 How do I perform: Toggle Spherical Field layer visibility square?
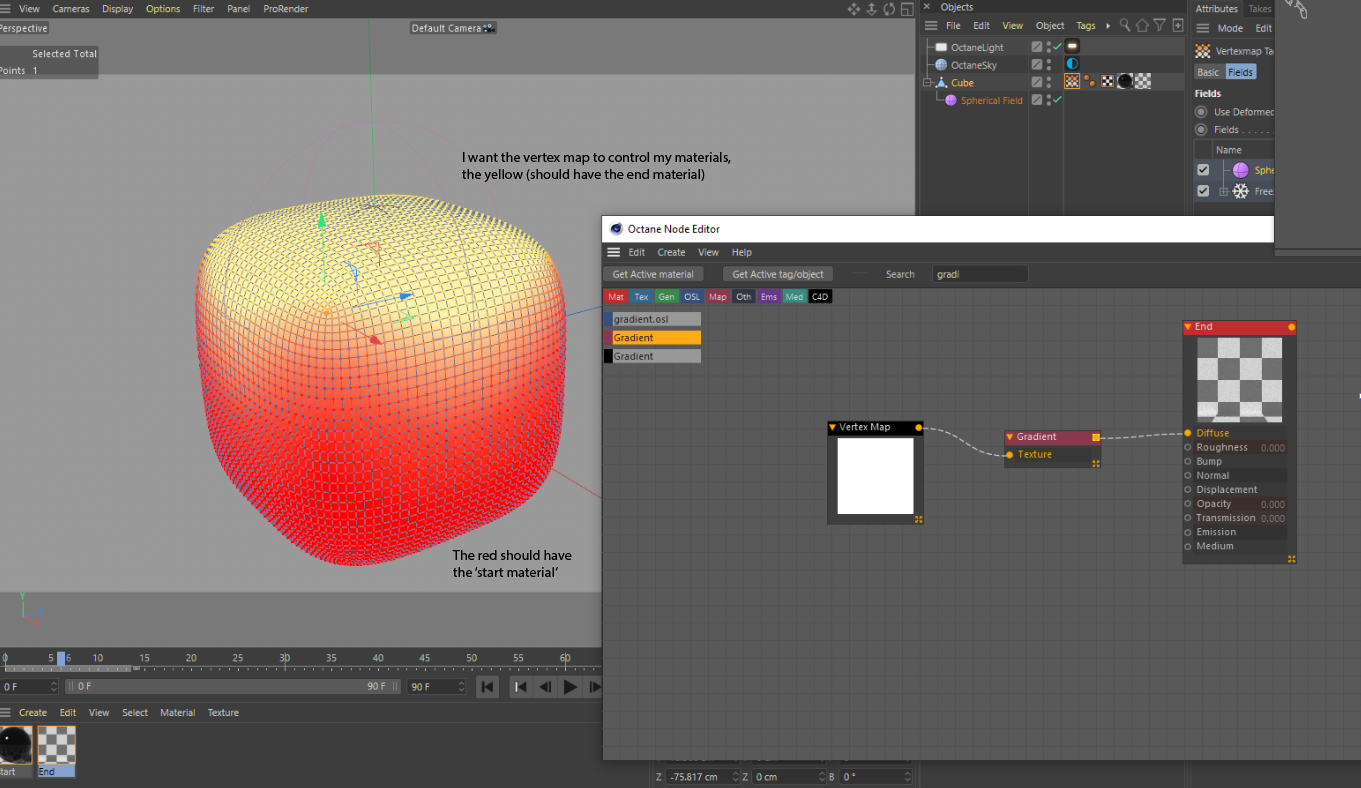tap(1037, 100)
